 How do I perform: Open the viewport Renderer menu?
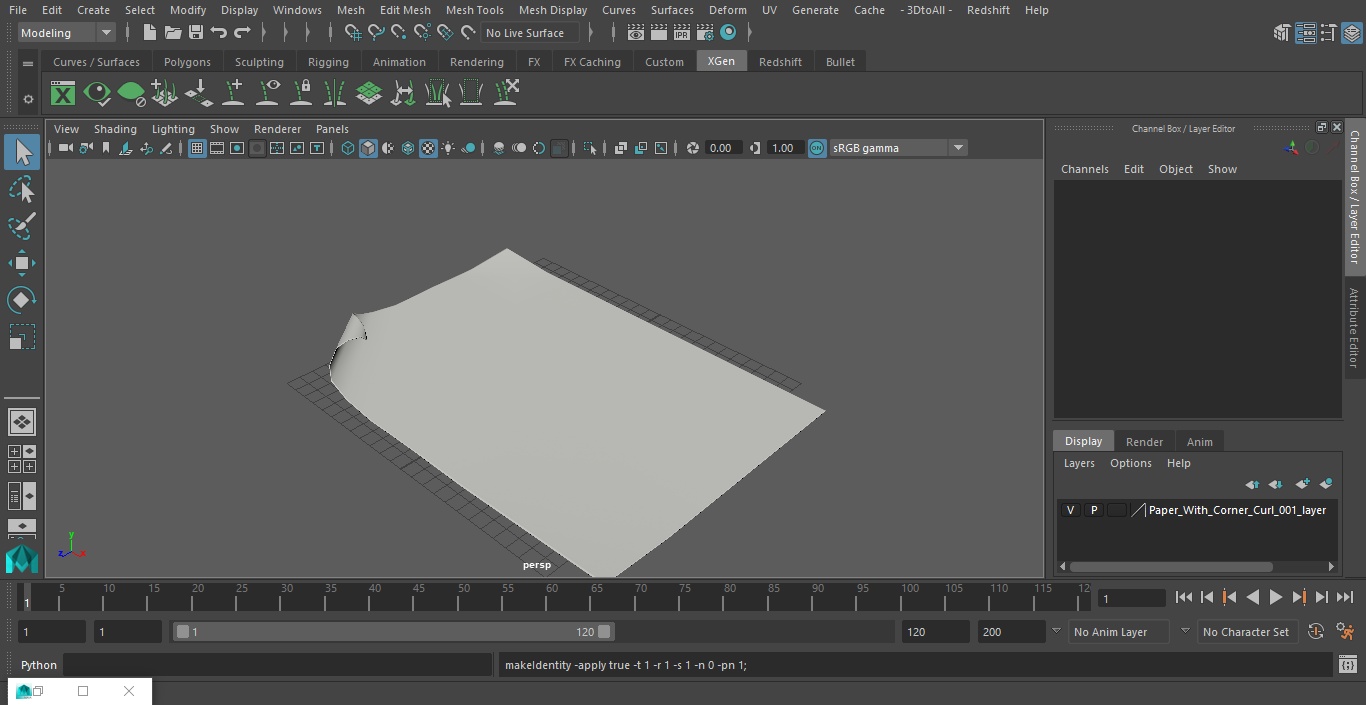pyautogui.click(x=277, y=129)
